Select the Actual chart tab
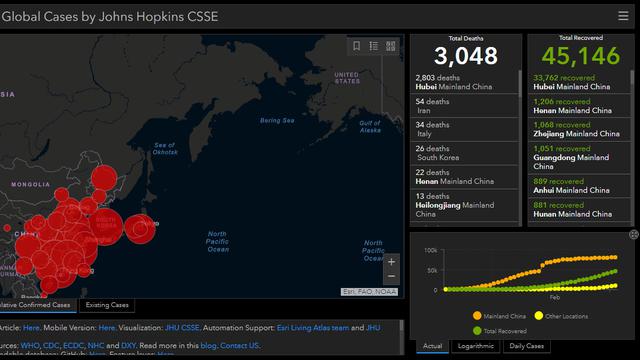 tap(433, 346)
